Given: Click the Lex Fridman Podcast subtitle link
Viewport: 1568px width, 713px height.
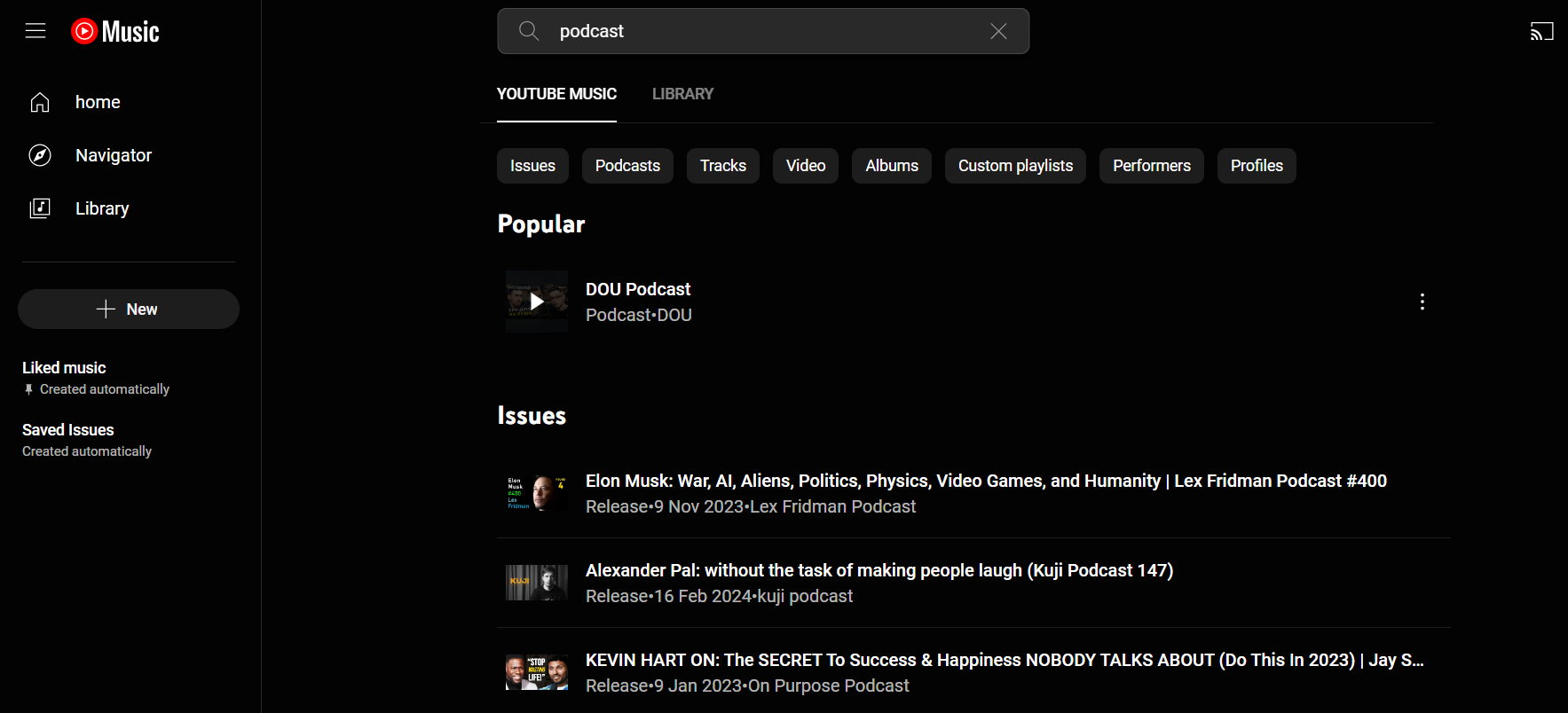Looking at the screenshot, I should [x=833, y=506].
